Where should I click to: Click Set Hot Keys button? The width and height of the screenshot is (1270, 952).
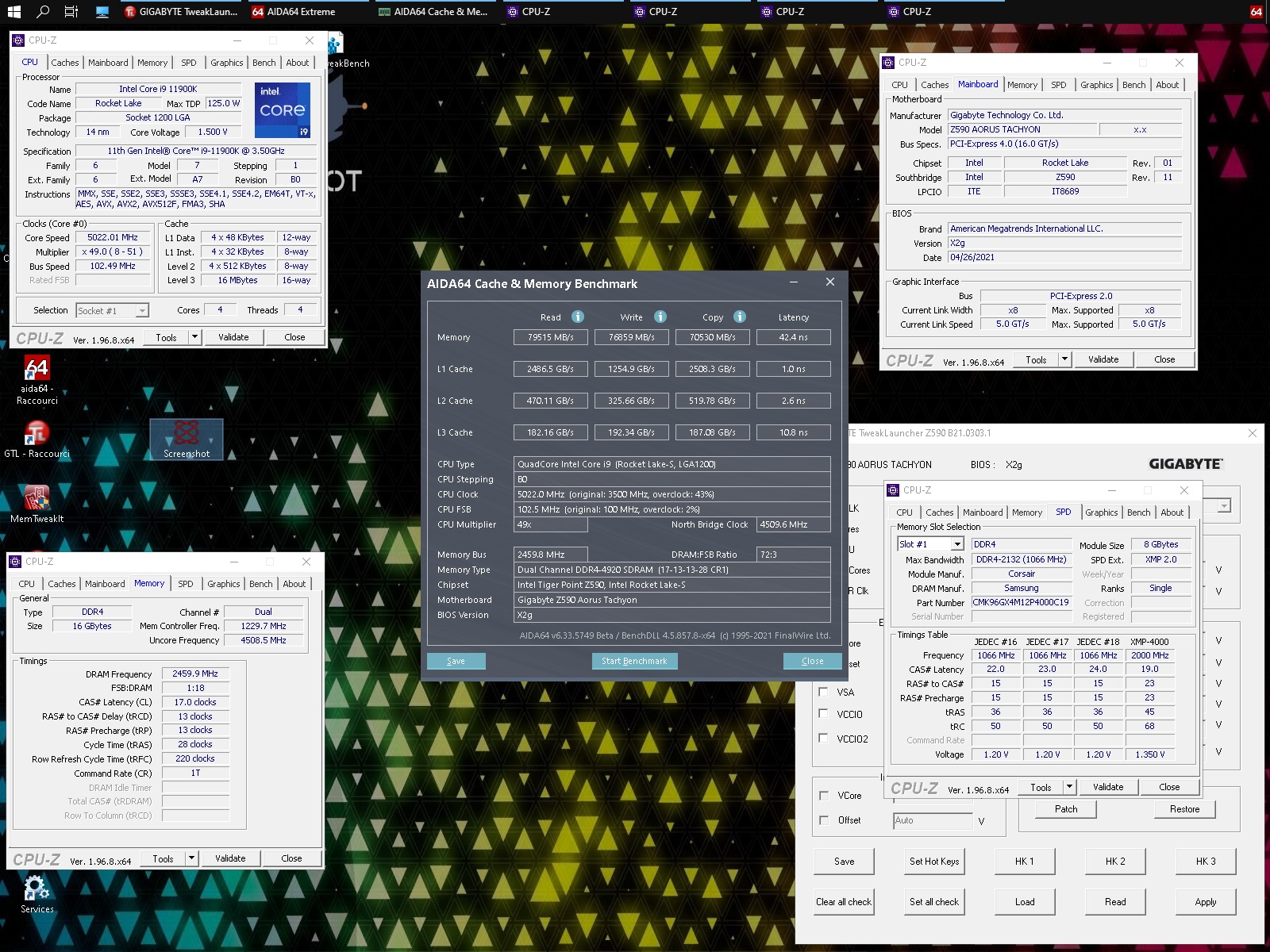934,861
